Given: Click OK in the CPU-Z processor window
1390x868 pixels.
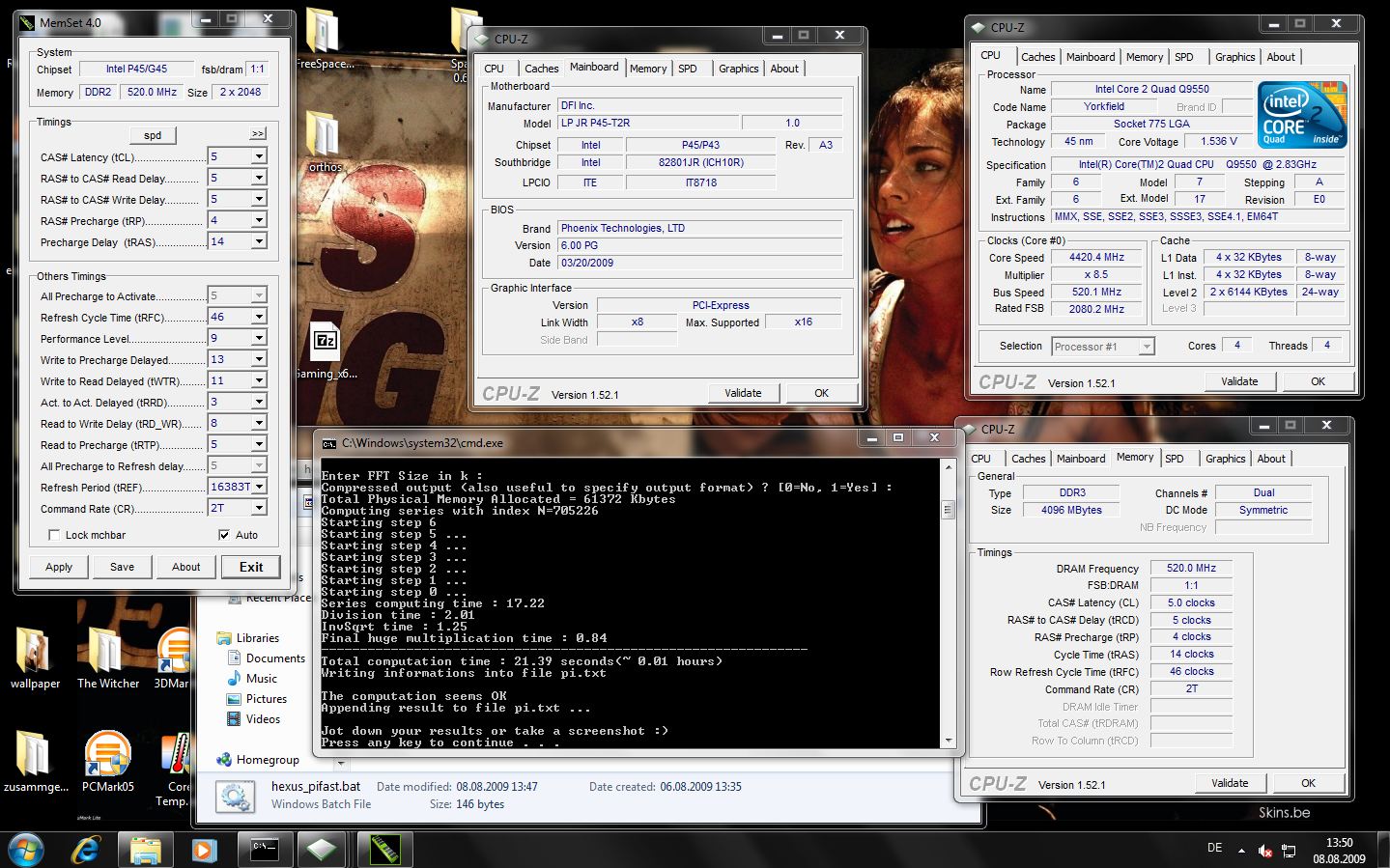Looking at the screenshot, I should [1318, 381].
